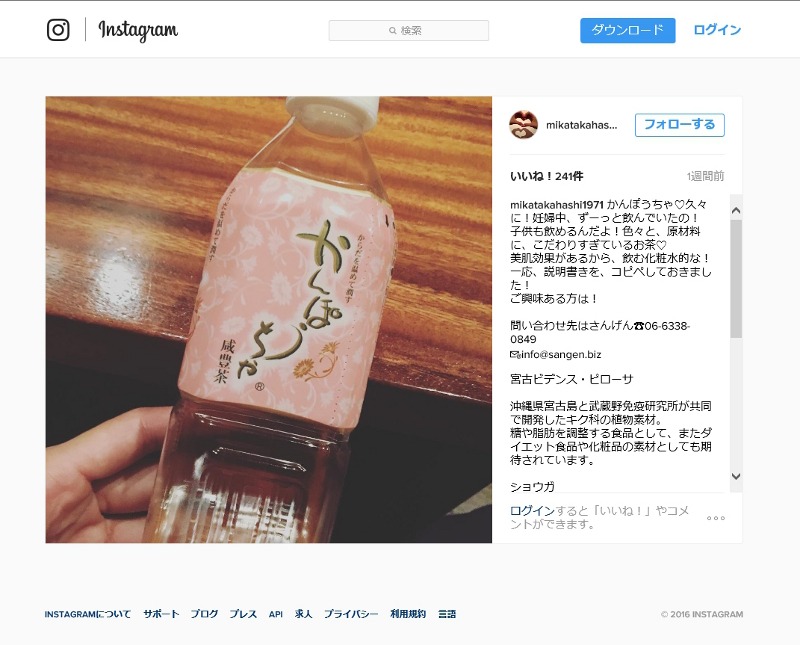Click the Instagram wordmark logo
This screenshot has height=645, width=800.
[x=138, y=30]
